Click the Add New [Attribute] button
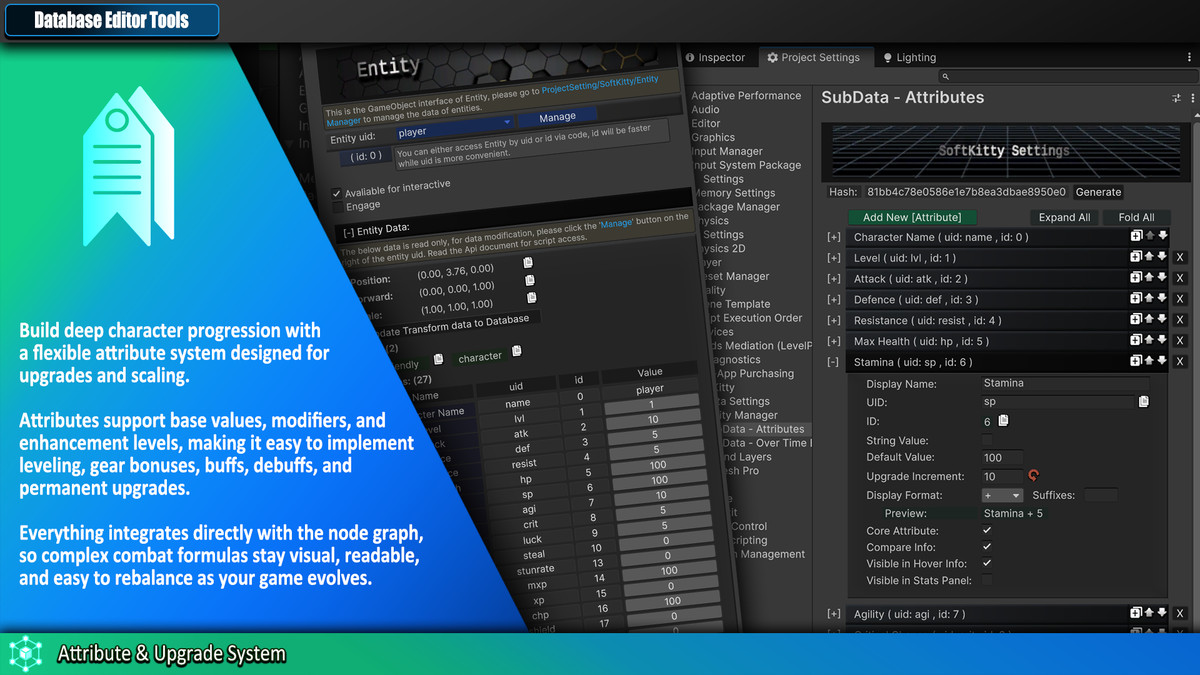Viewport: 1200px width, 675px height. tap(912, 217)
